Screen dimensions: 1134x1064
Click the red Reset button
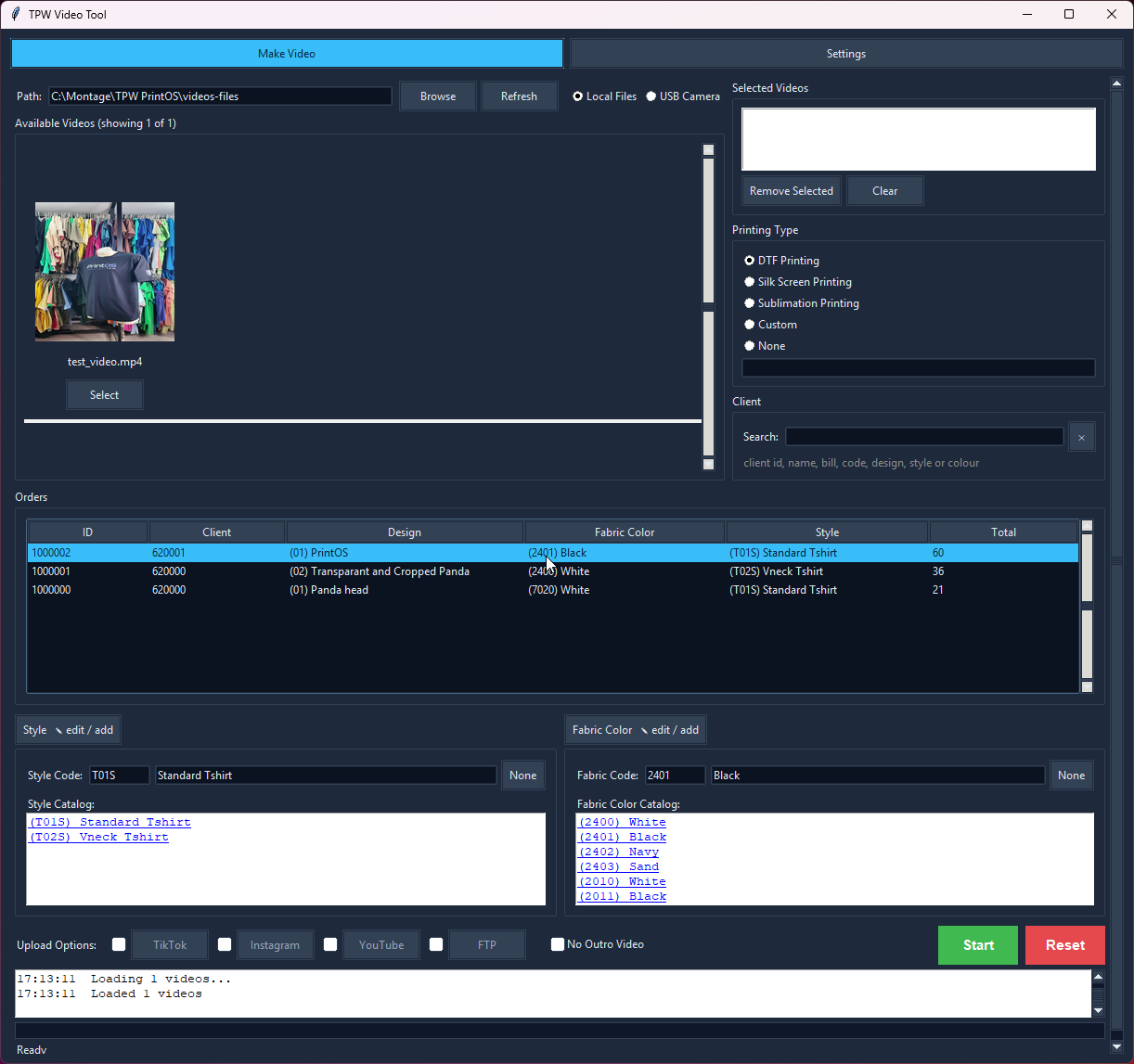(1065, 945)
